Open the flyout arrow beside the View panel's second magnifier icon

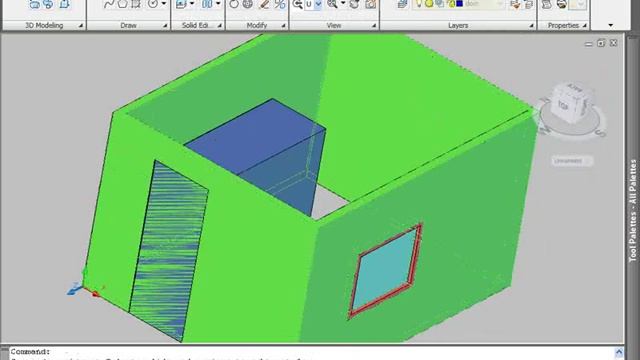tap(343, 4)
